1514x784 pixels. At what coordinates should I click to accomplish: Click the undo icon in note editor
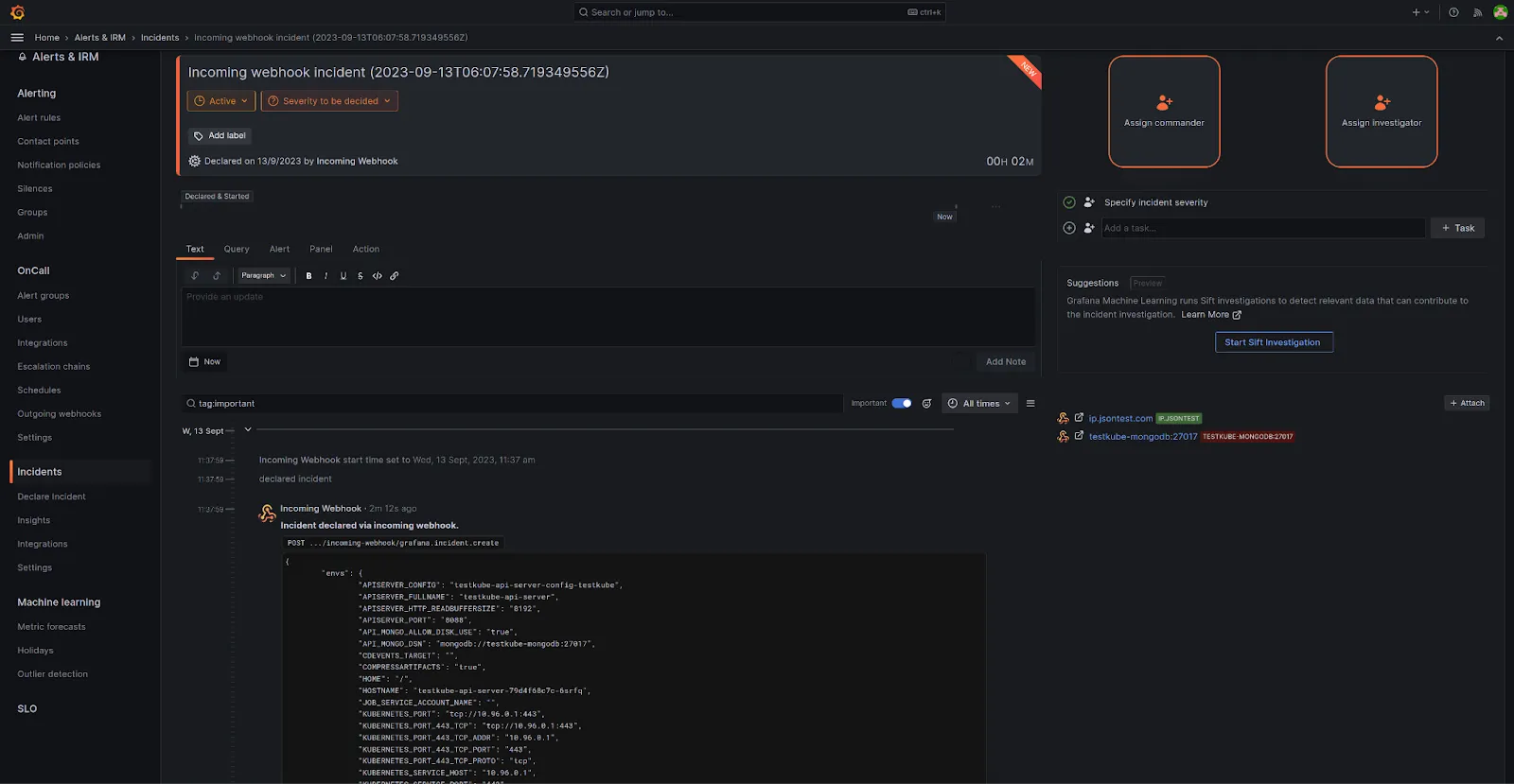point(195,276)
